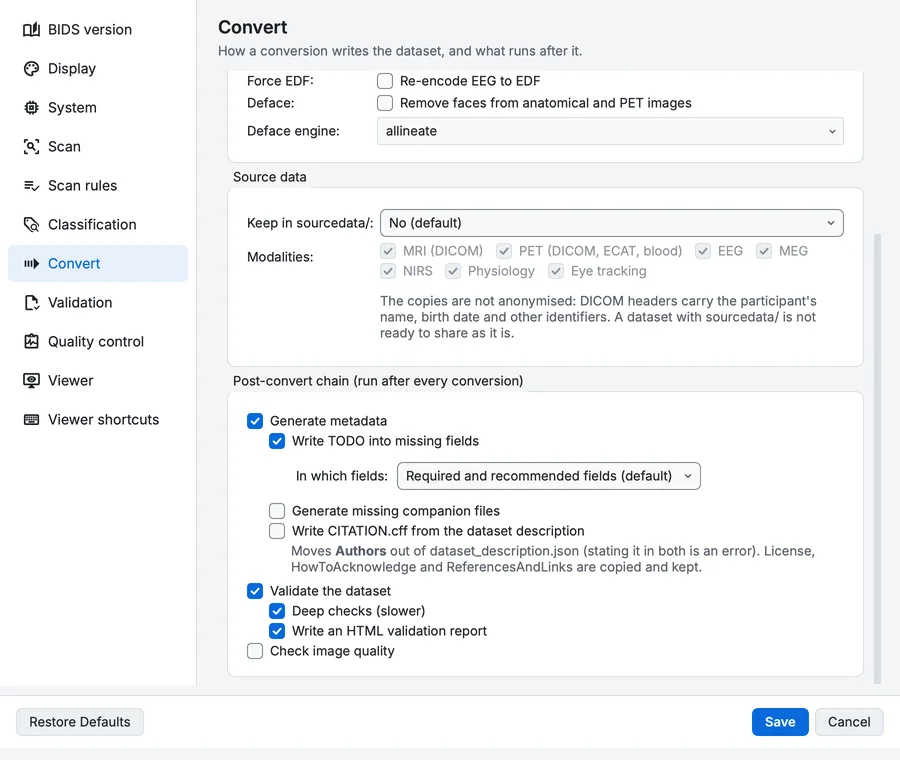Toggle the MRI (DICOM) modality checkbox

click(388, 251)
